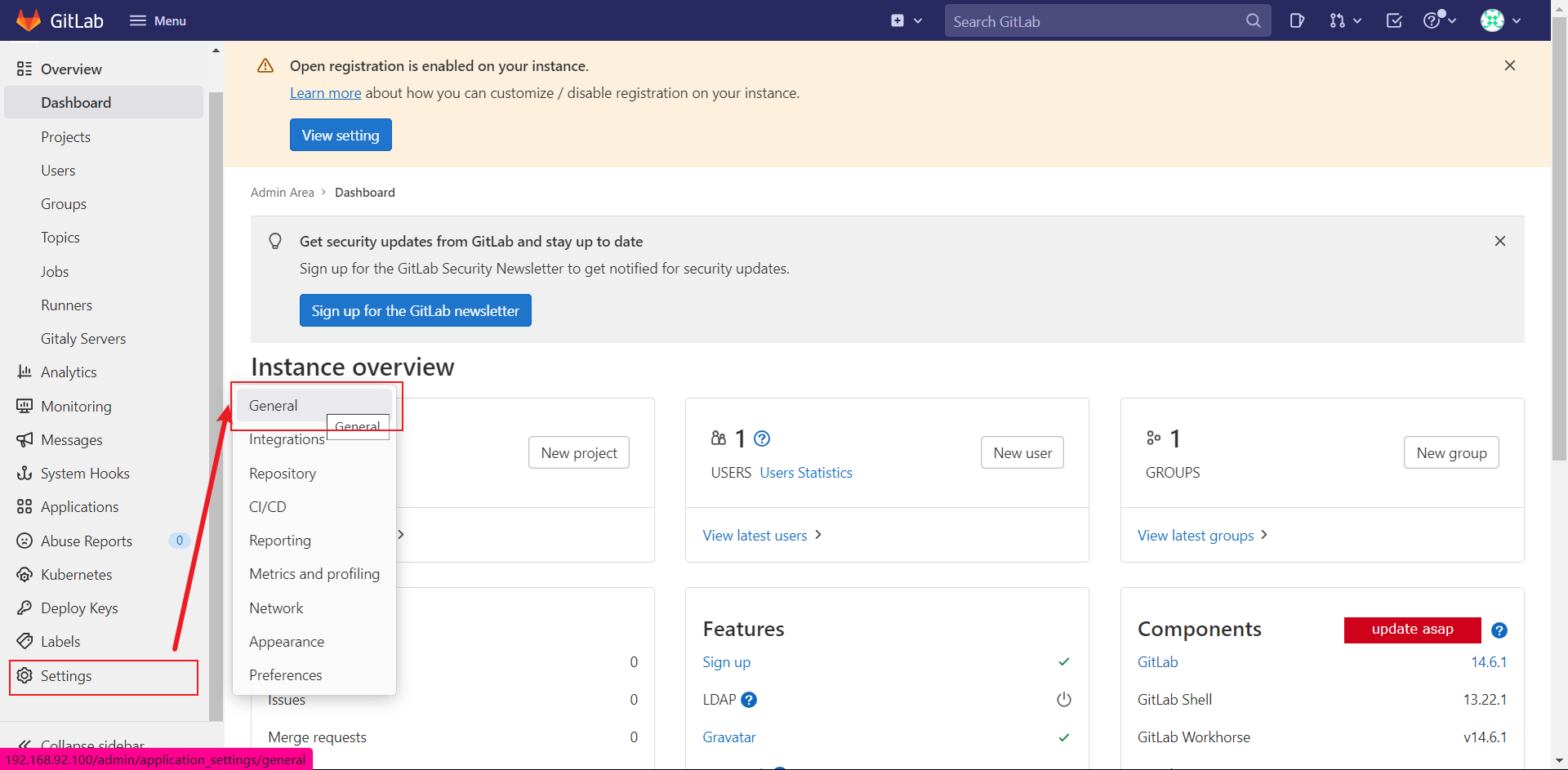Image resolution: width=1568 pixels, height=770 pixels.
Task: Open the To-Do list checkmark icon
Action: pos(1394,20)
